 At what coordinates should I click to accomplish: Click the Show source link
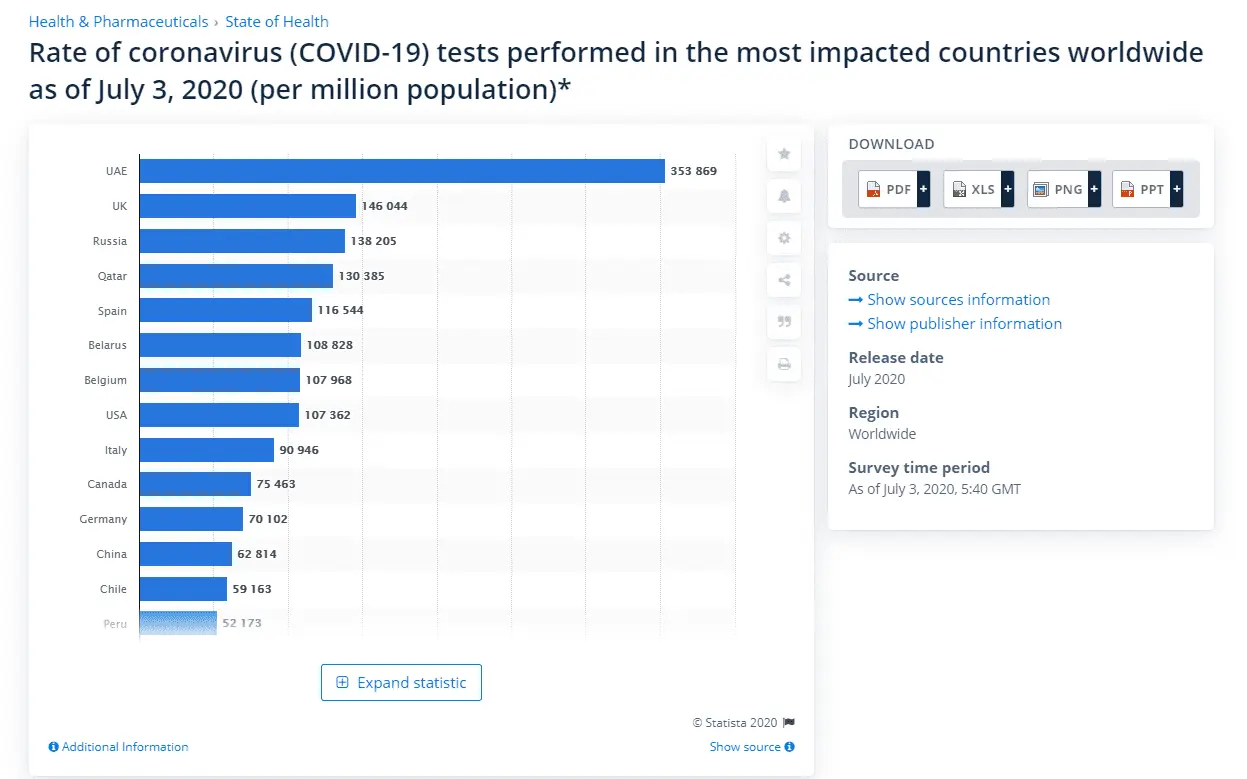click(745, 747)
